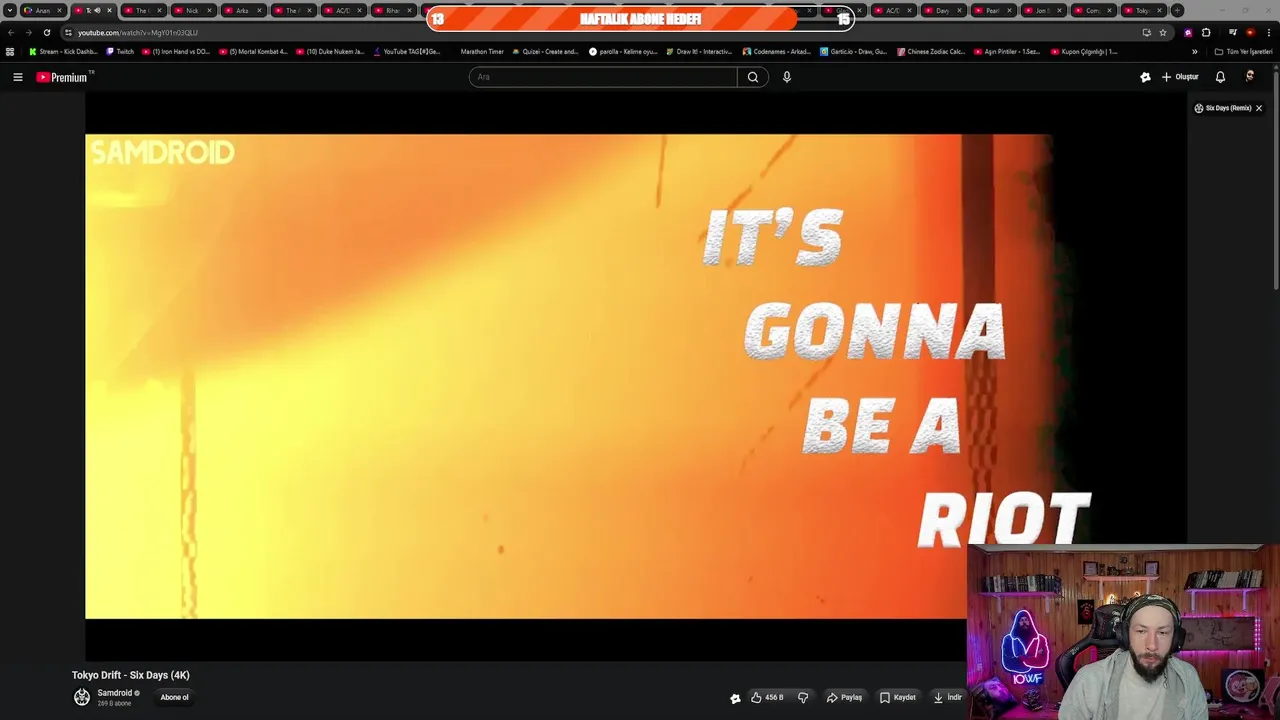This screenshot has height=720, width=1280.
Task: Open the Chinese Zodiac Calc bookmark
Action: [931, 52]
